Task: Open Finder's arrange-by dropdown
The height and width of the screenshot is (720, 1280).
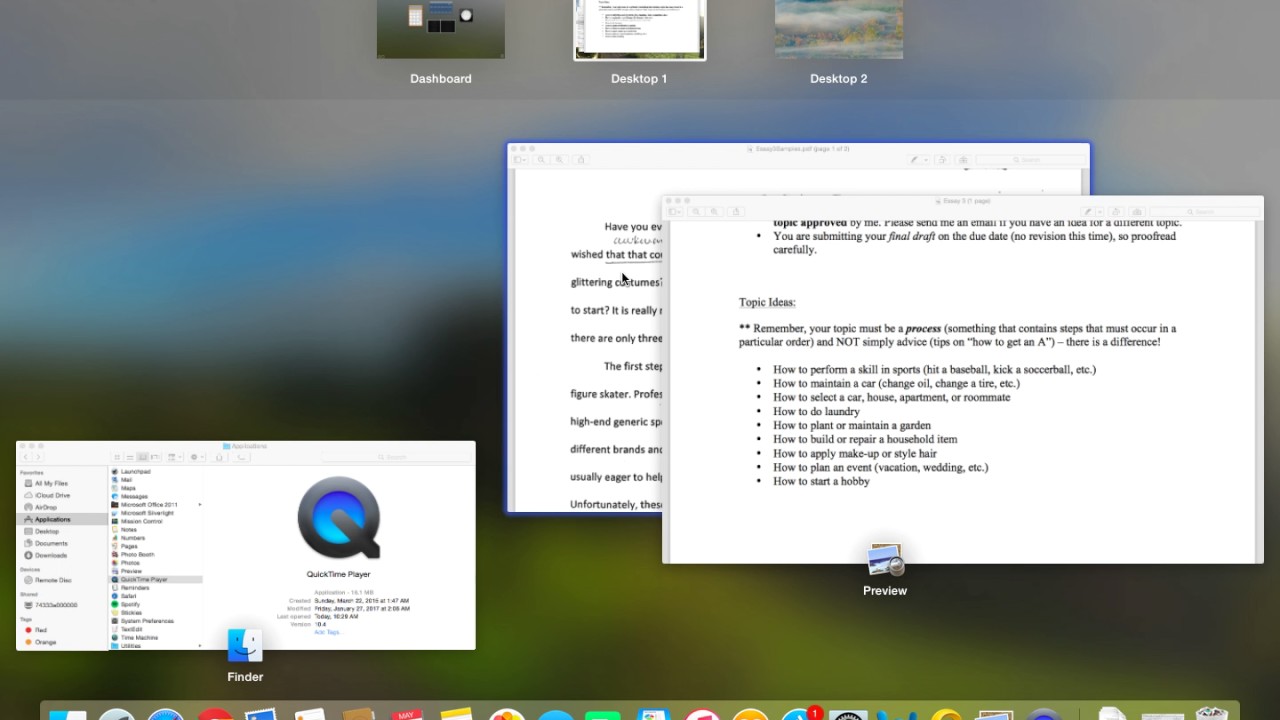Action: pyautogui.click(x=173, y=457)
